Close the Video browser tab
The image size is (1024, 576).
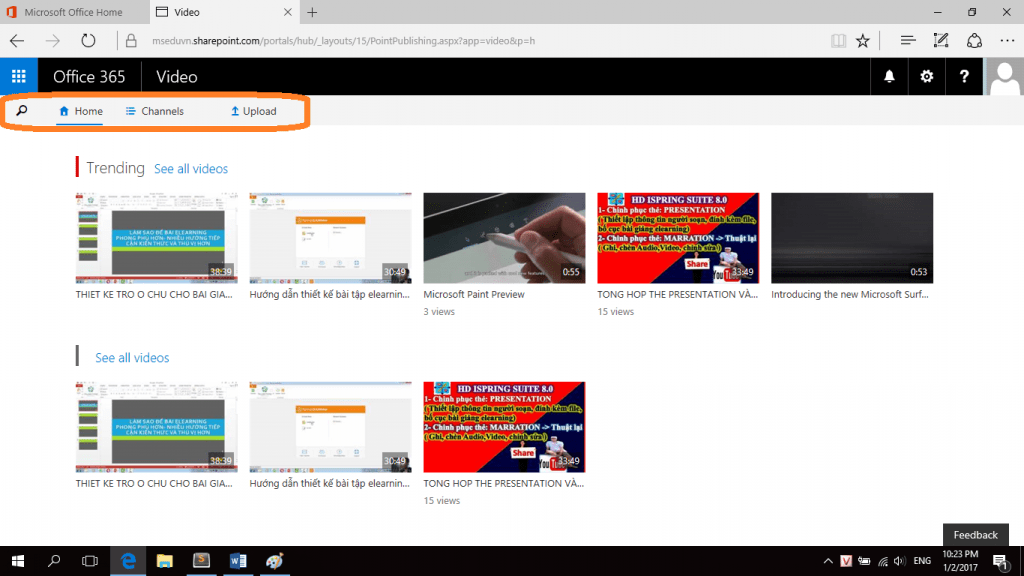pyautogui.click(x=287, y=12)
